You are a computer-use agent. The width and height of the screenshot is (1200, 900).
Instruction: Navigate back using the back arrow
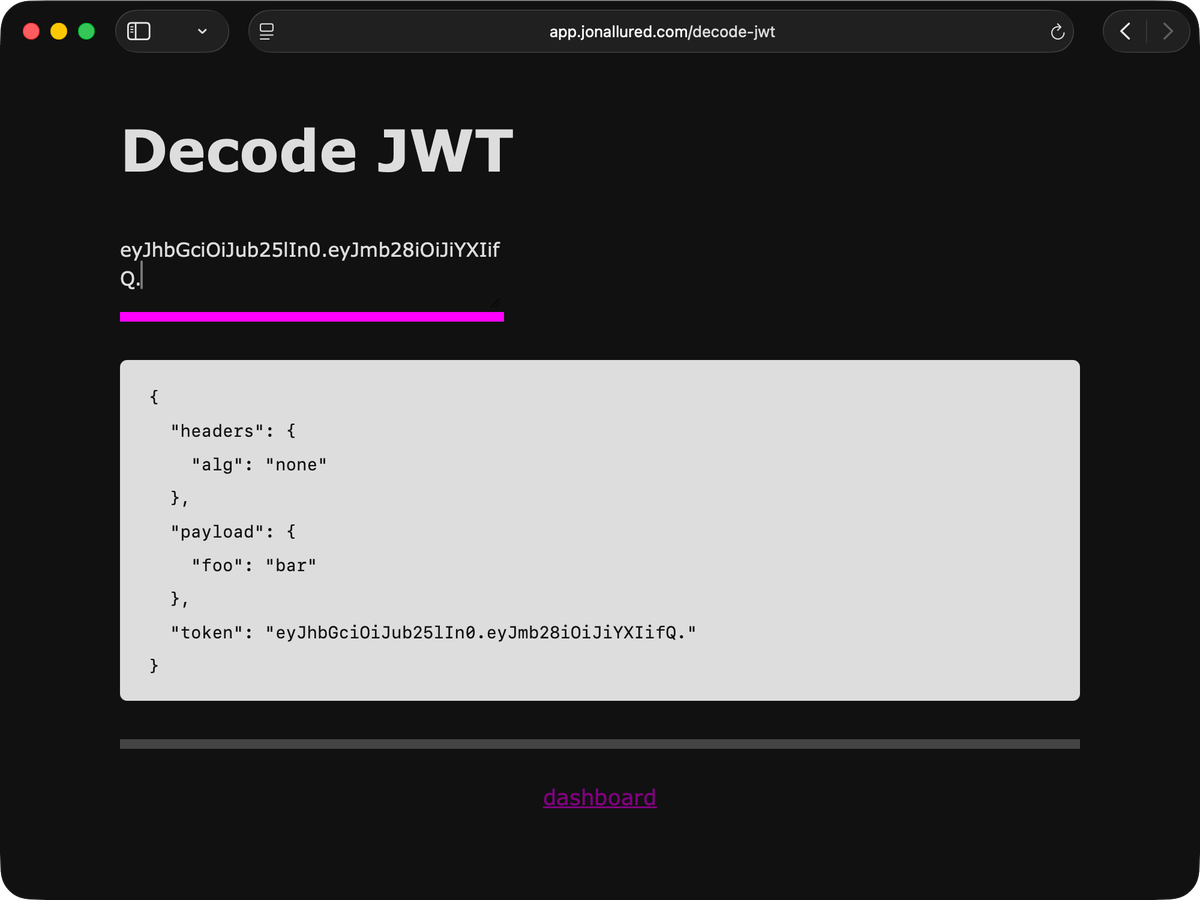click(1122, 31)
